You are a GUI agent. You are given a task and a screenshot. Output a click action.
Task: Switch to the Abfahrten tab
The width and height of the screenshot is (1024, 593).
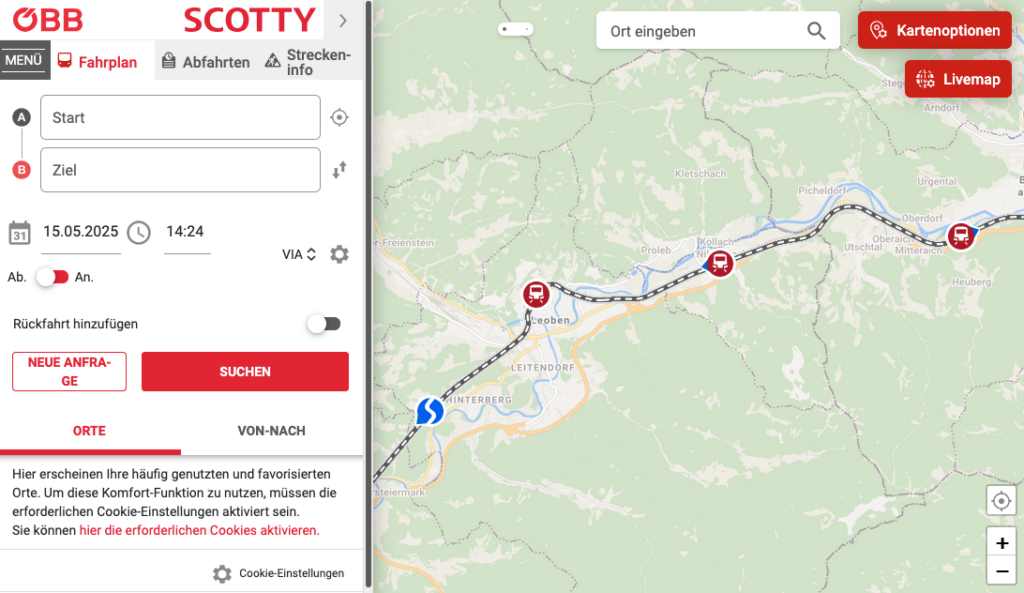[206, 62]
